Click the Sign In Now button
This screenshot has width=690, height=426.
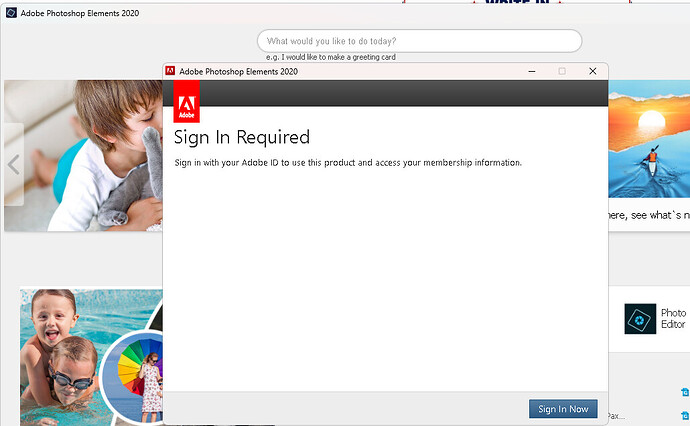pyautogui.click(x=563, y=409)
